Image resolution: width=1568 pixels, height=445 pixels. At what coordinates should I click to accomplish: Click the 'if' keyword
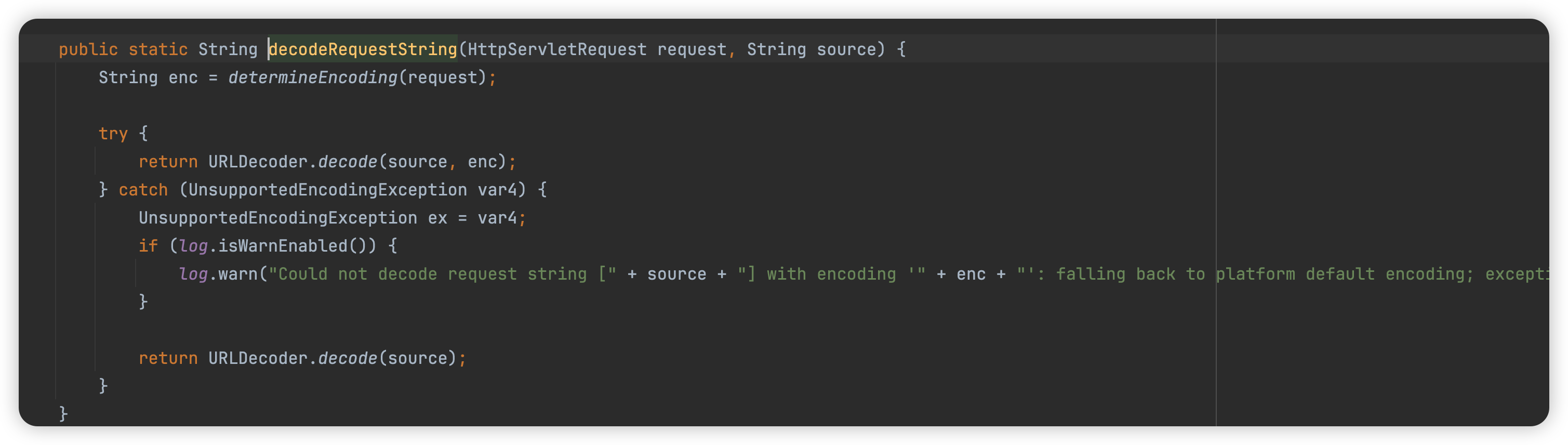pyautogui.click(x=148, y=246)
